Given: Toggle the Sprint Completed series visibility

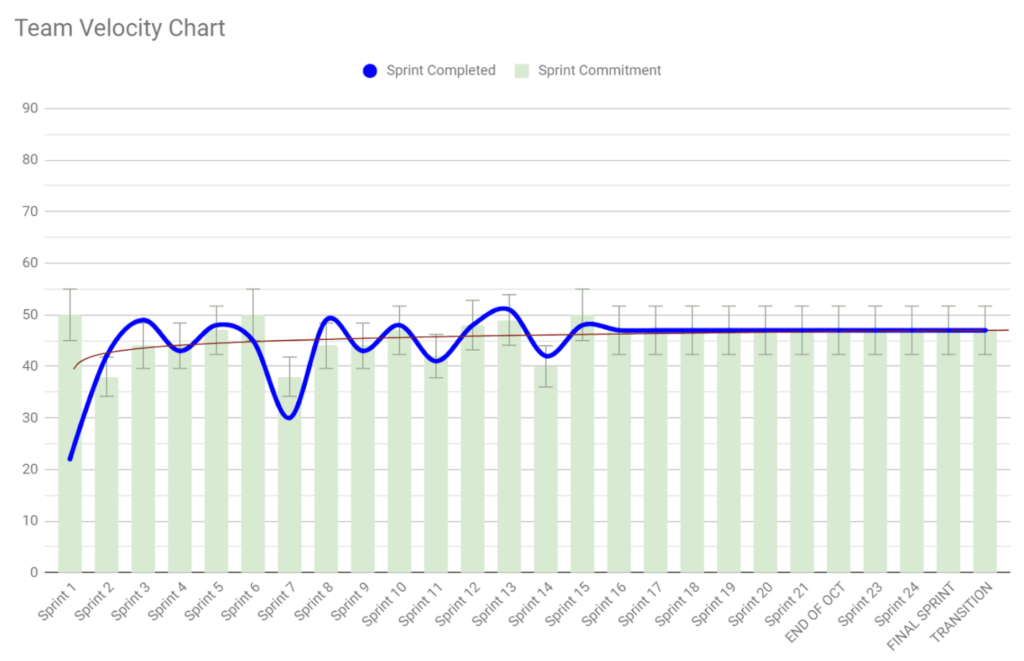Looking at the screenshot, I should coord(430,70).
